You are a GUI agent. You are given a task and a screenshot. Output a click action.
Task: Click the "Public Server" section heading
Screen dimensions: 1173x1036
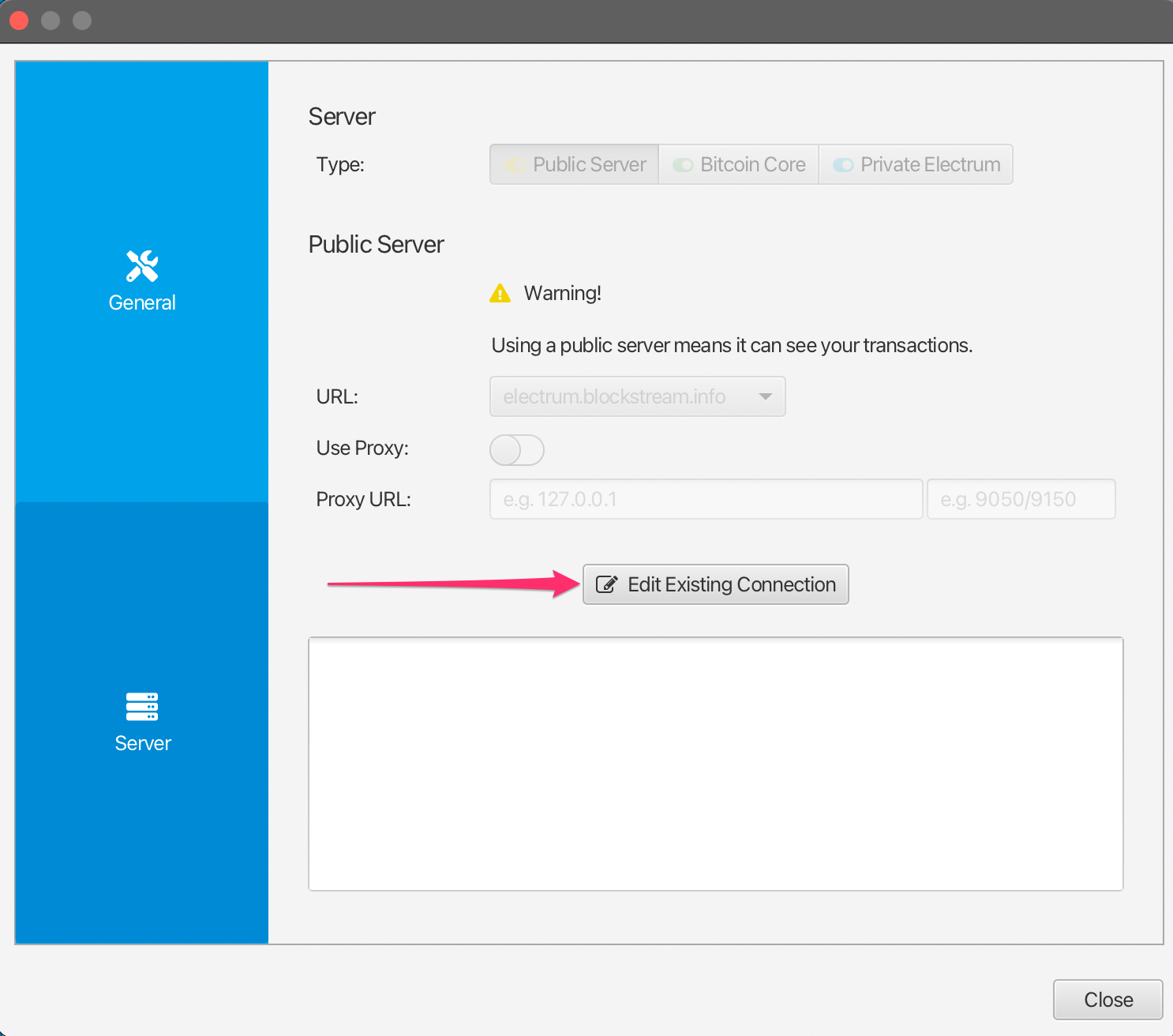click(376, 244)
